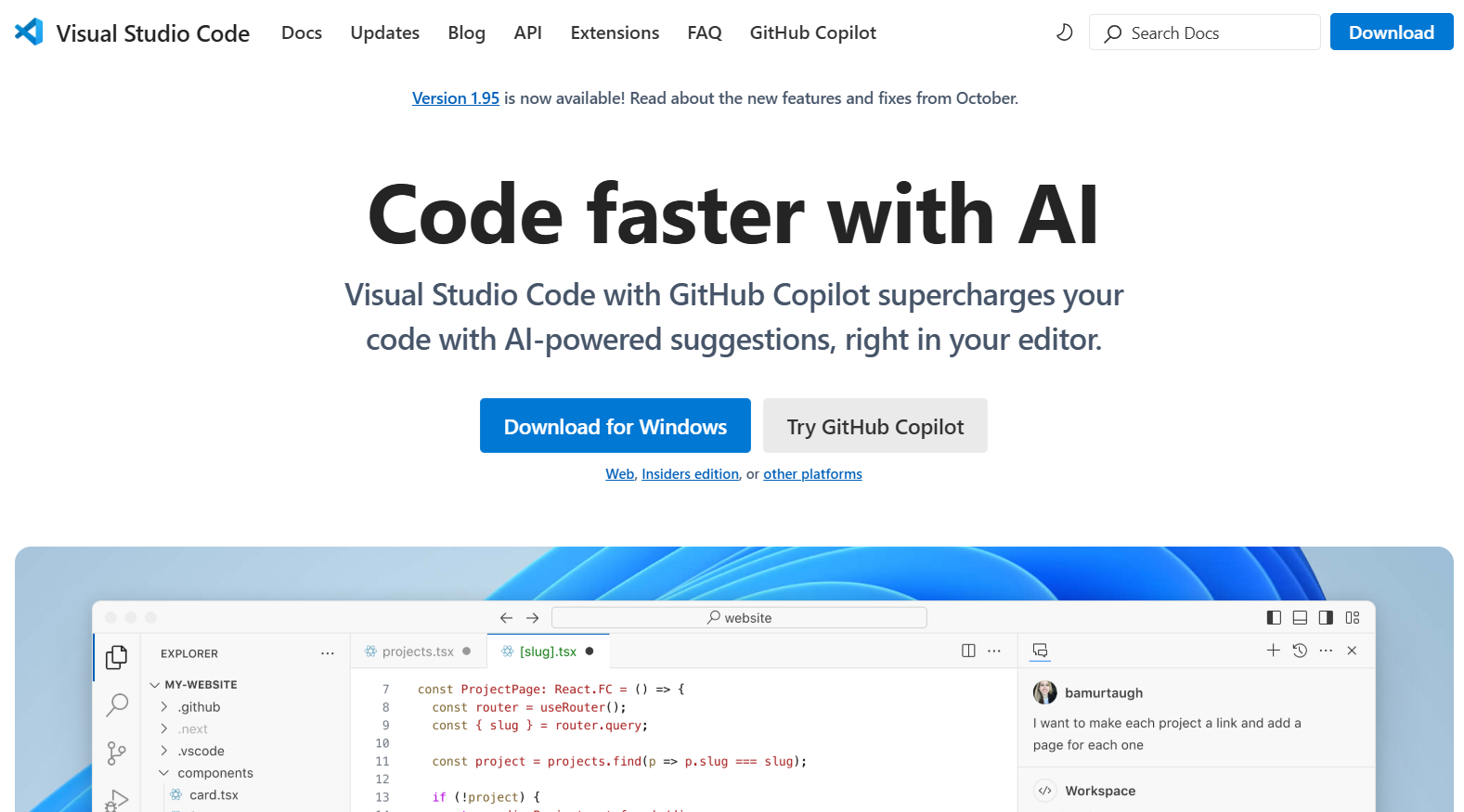Switch to [slug].tsx editor tab
This screenshot has width=1464, height=812.
pos(548,651)
